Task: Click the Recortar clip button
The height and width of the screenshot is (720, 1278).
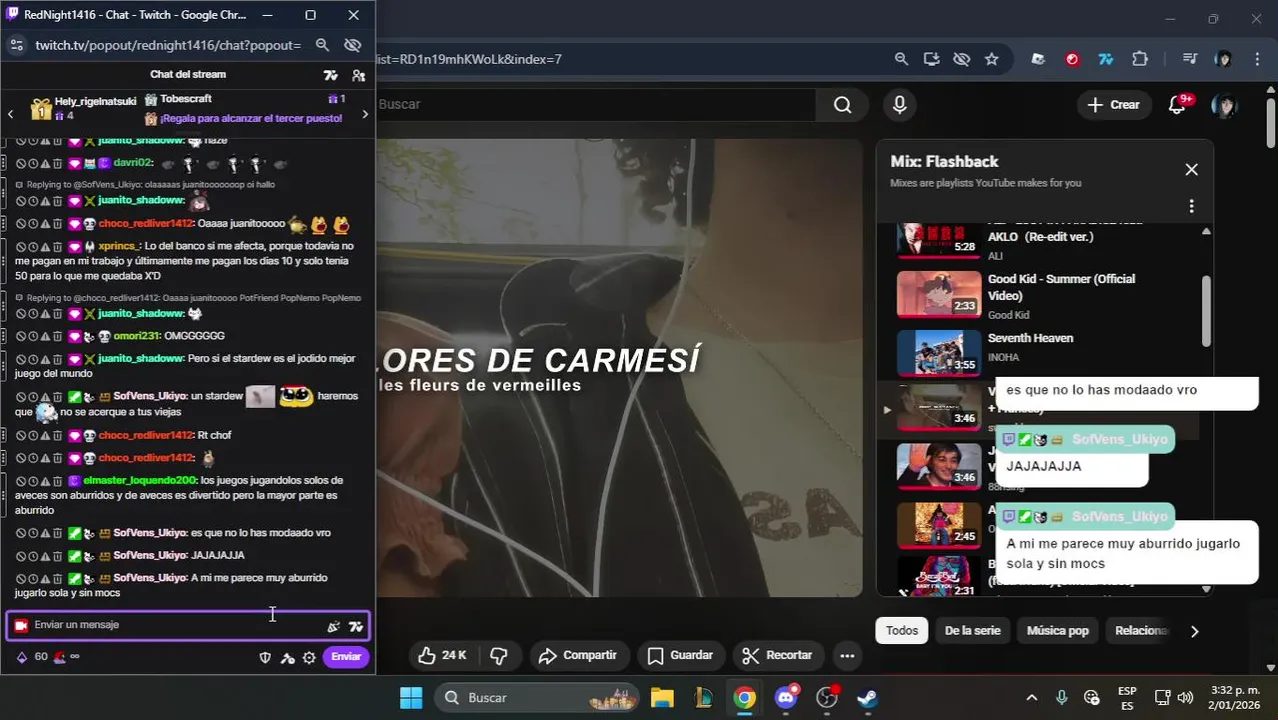Action: 778,655
